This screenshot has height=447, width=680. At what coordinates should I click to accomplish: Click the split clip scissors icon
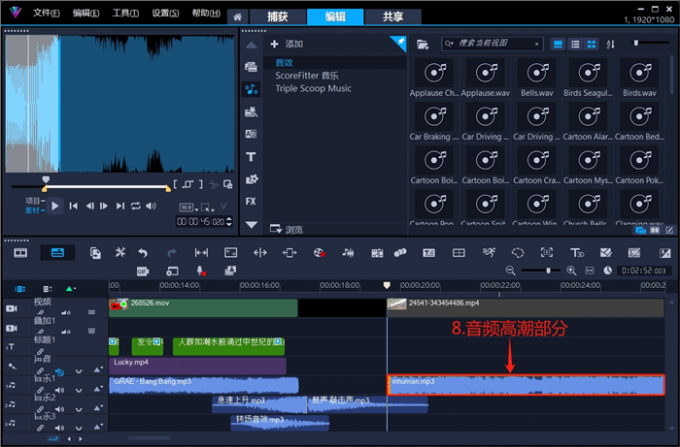(213, 185)
